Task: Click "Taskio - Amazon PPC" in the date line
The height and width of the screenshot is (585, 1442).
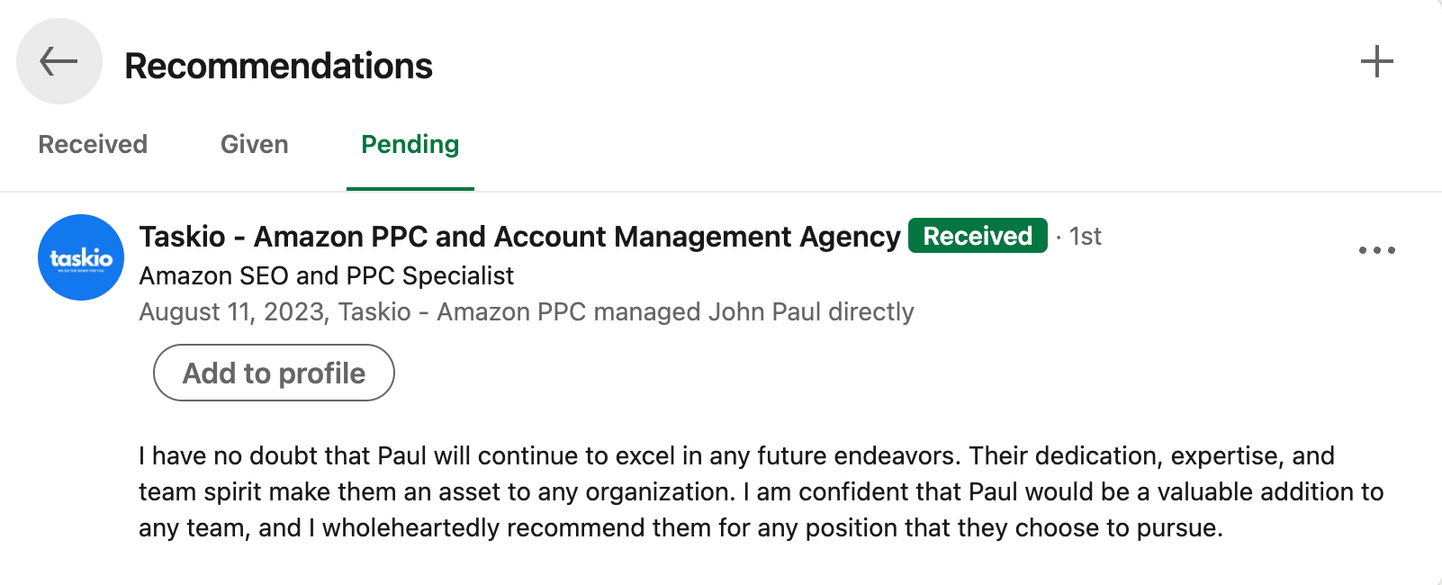Action: [462, 312]
